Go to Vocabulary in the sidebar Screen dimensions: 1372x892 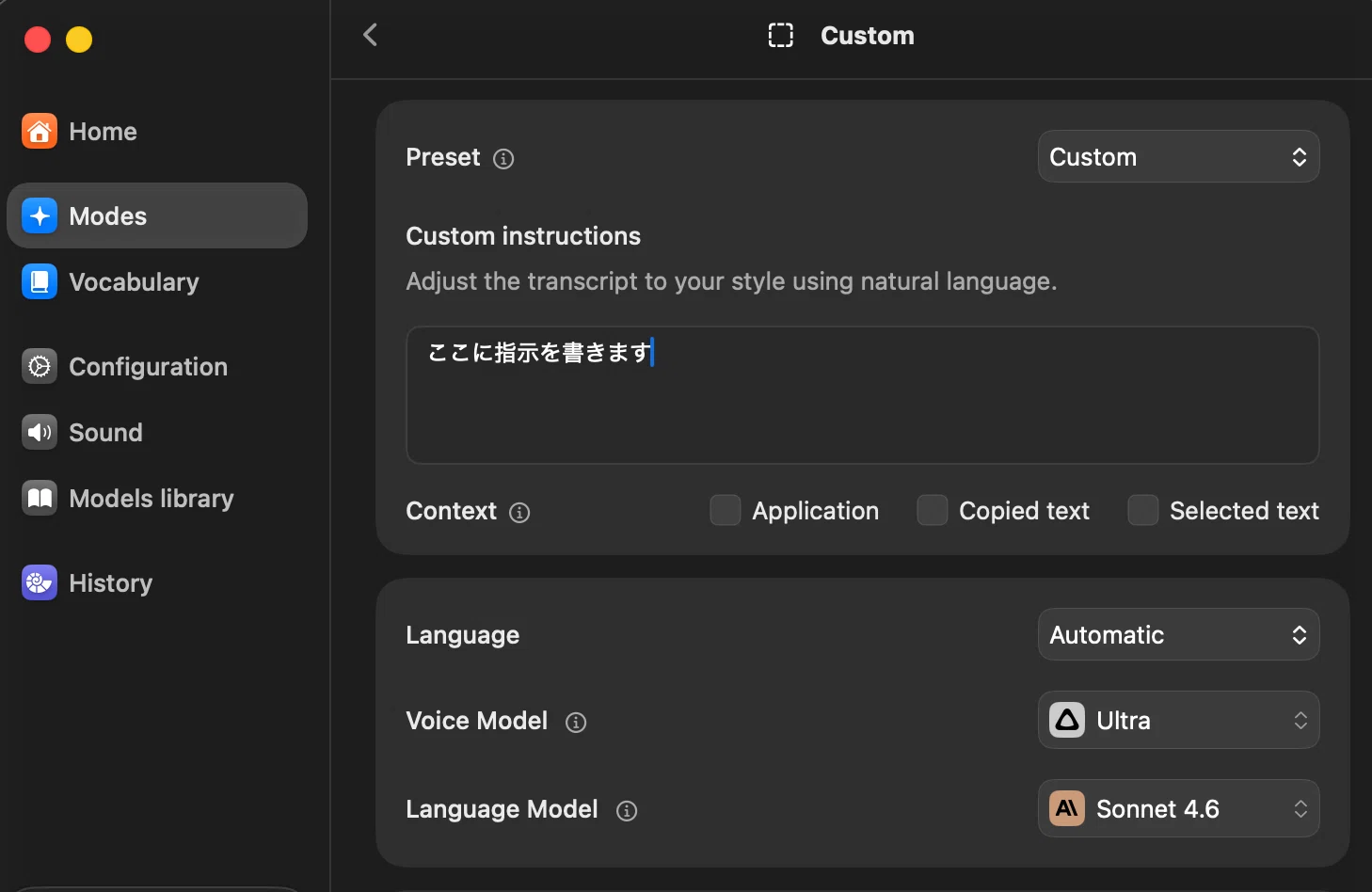click(157, 282)
